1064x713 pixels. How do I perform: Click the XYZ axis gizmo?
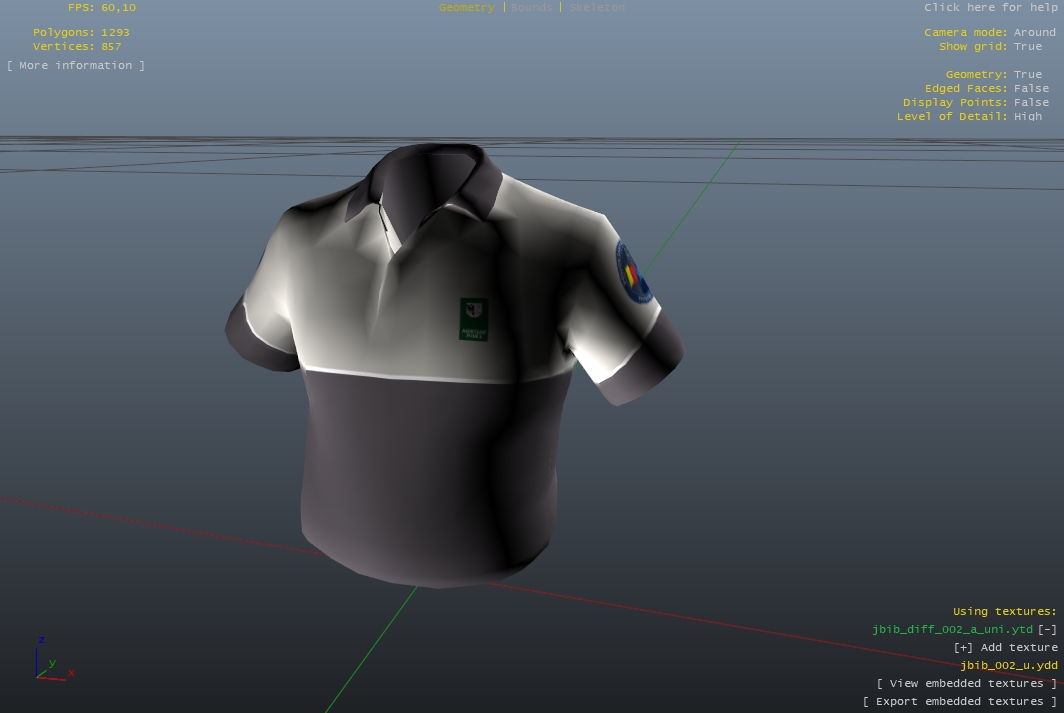pos(50,660)
